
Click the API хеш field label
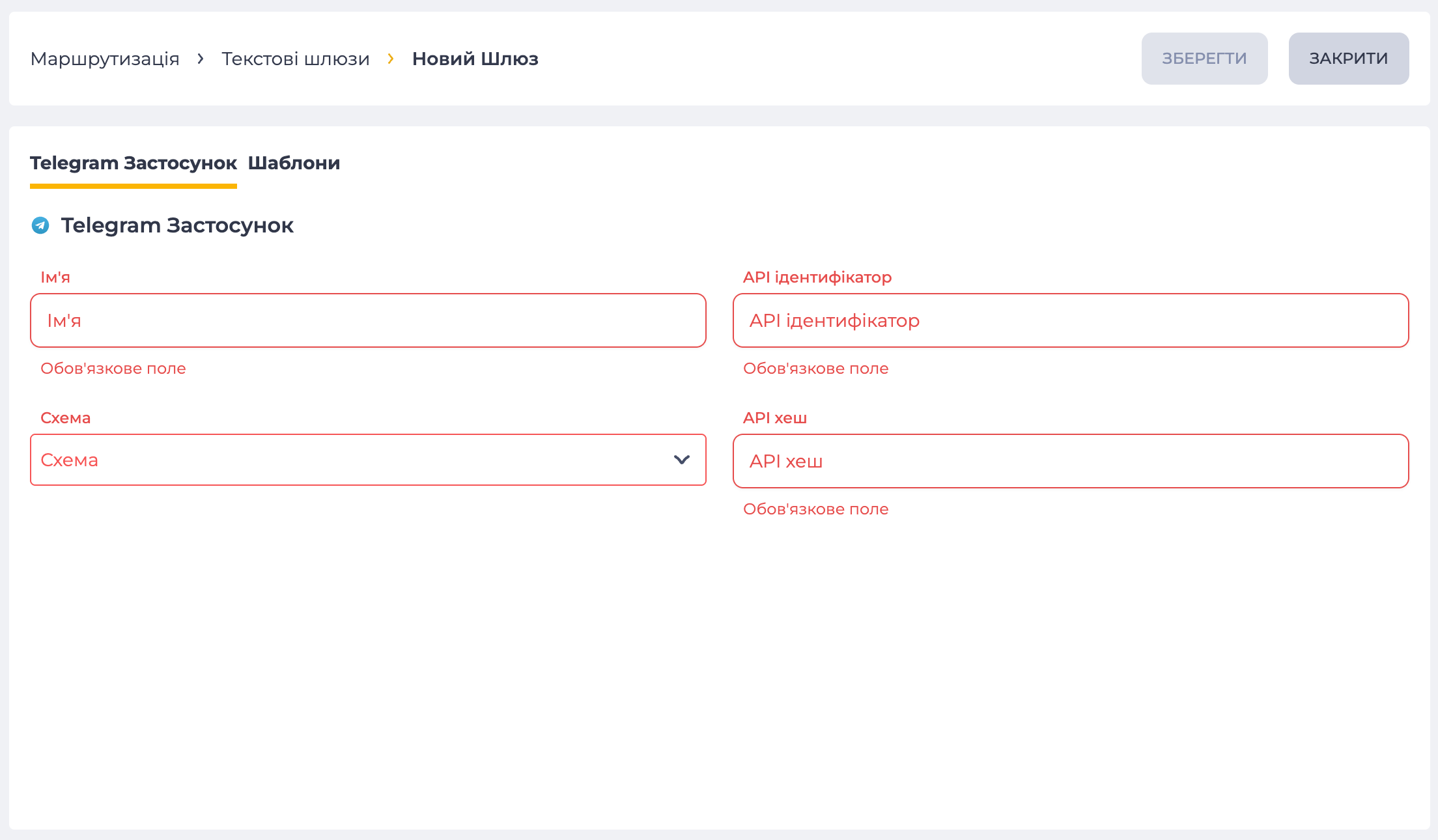[775, 418]
